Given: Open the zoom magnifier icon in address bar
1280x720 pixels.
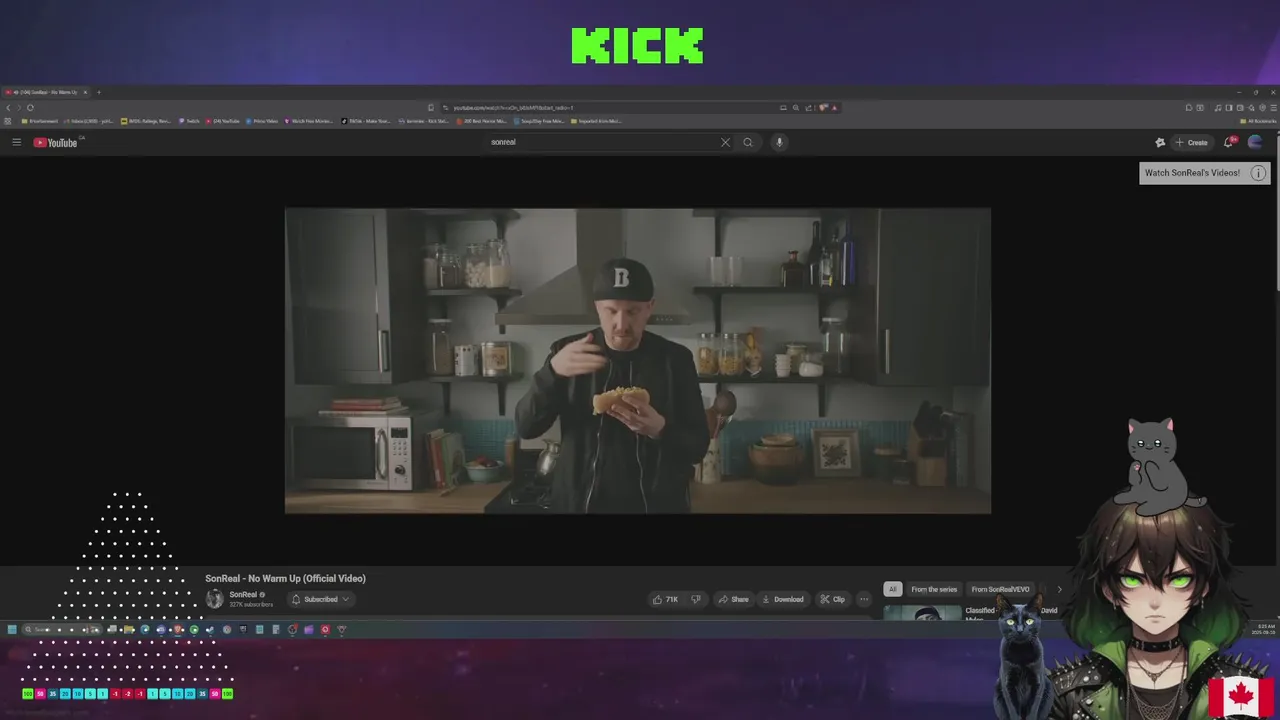Looking at the screenshot, I should (796, 108).
